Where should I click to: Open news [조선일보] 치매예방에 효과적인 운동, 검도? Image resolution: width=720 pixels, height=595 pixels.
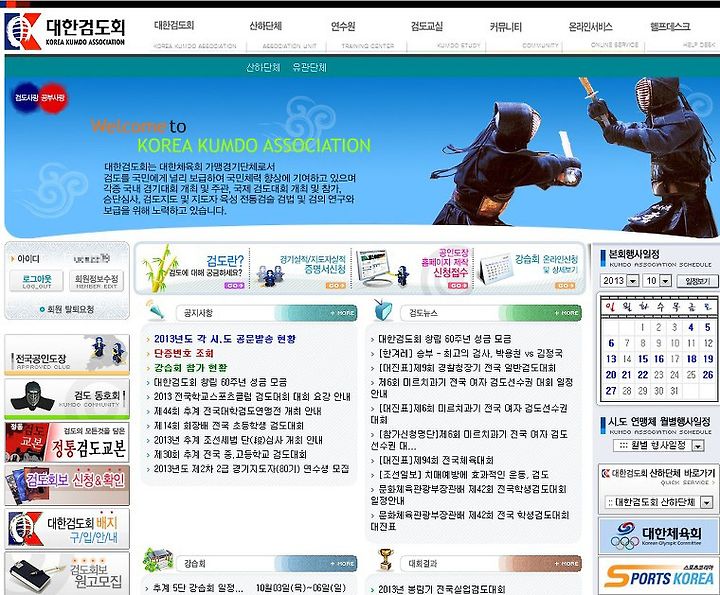[463, 474]
